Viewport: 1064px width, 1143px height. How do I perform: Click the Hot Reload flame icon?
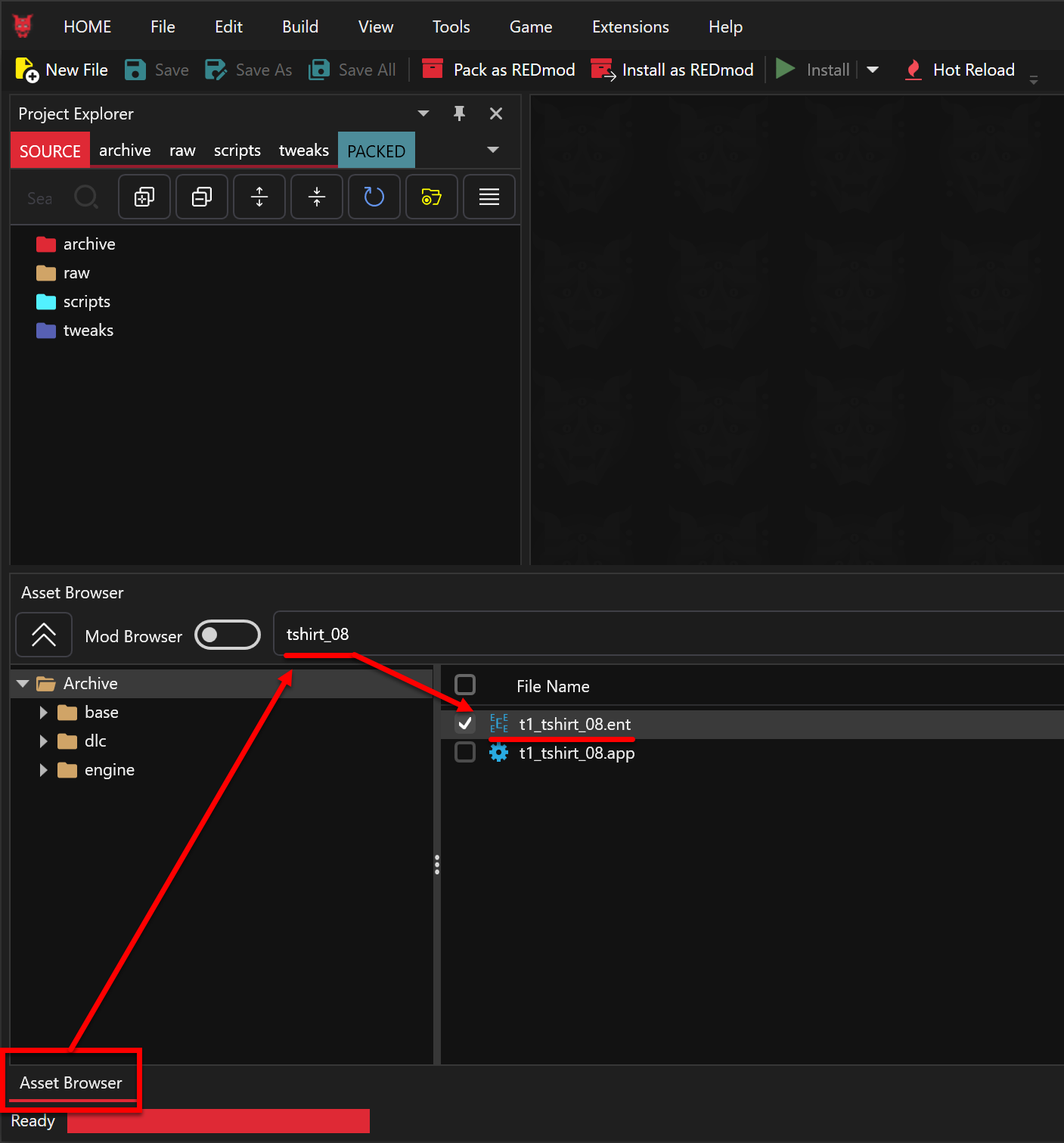pos(914,70)
